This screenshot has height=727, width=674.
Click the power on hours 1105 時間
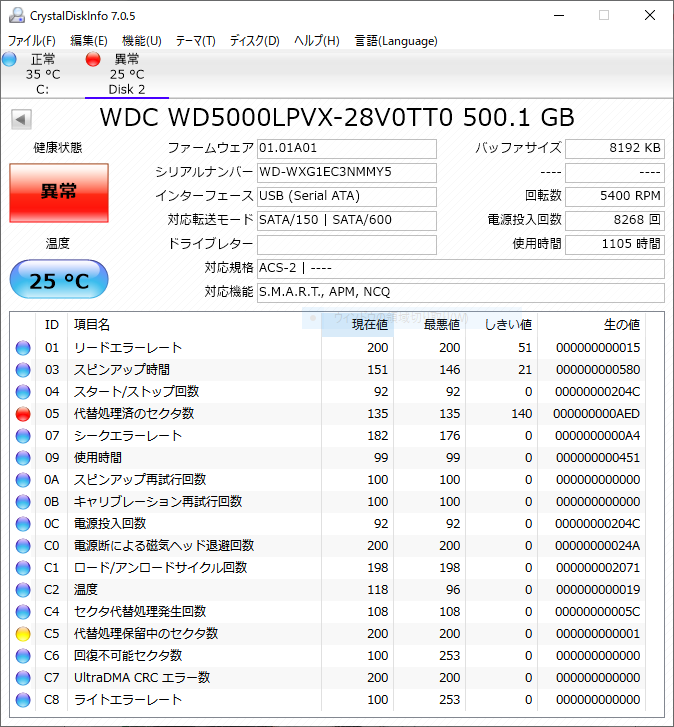coord(615,244)
